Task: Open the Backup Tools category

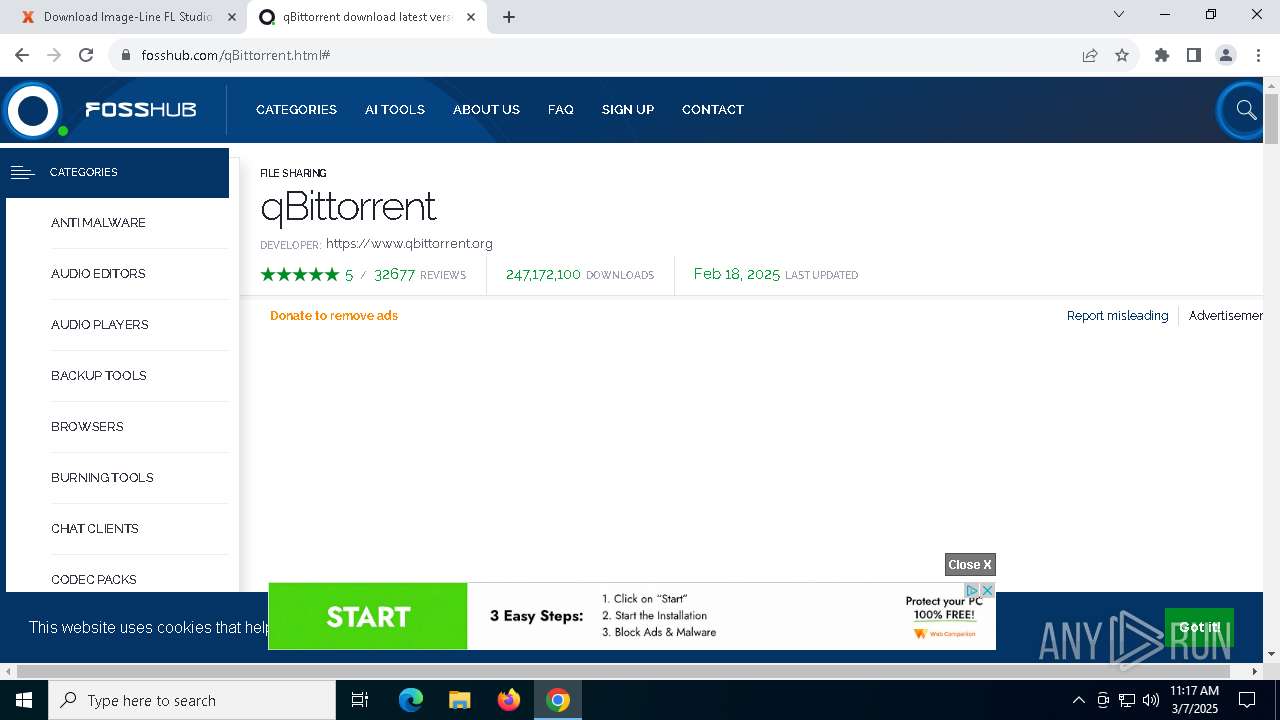Action: [99, 376]
